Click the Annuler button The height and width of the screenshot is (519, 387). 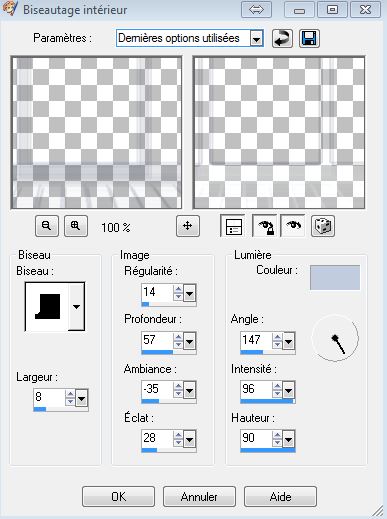(199, 496)
